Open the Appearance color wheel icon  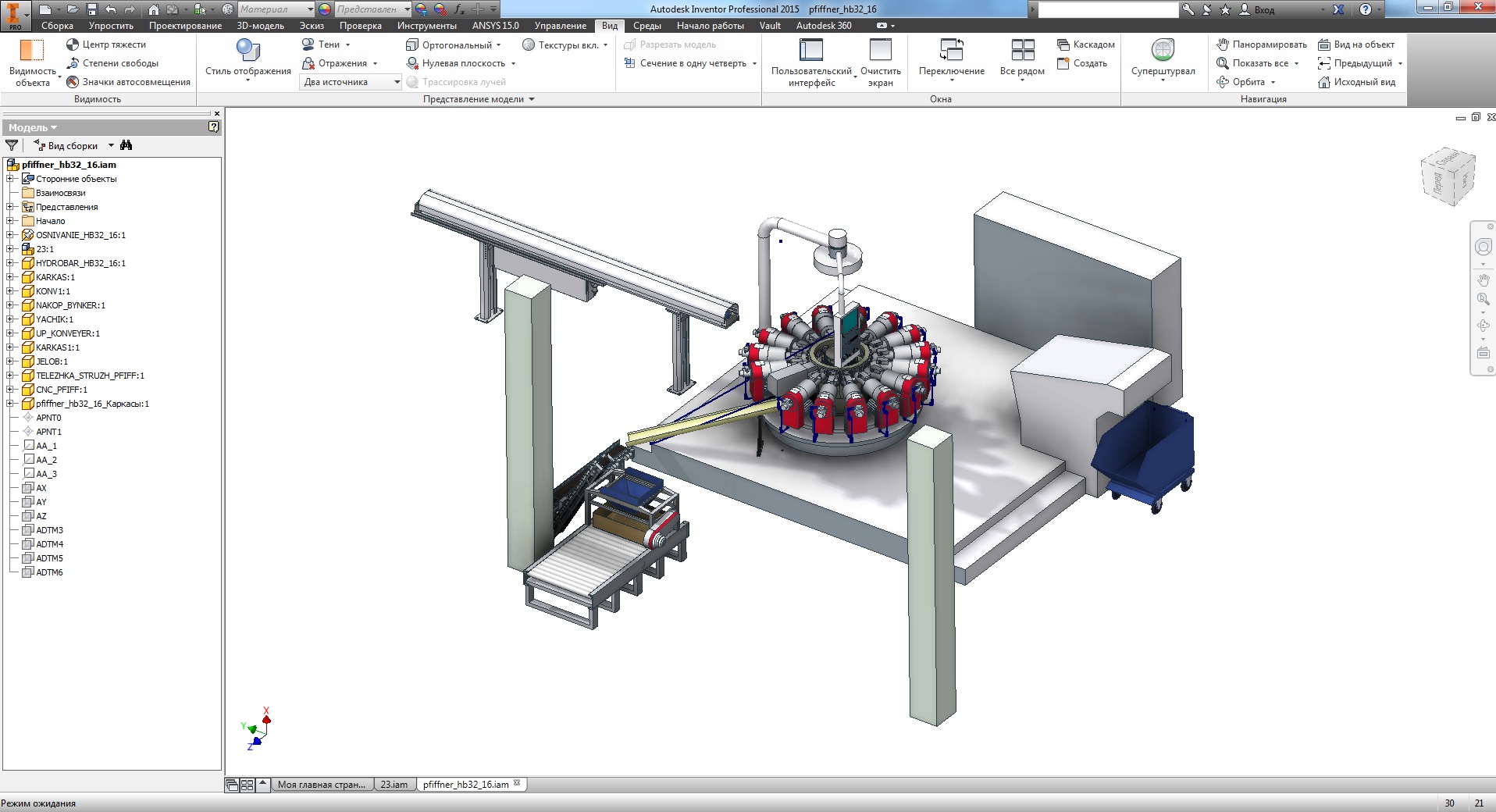tap(325, 9)
